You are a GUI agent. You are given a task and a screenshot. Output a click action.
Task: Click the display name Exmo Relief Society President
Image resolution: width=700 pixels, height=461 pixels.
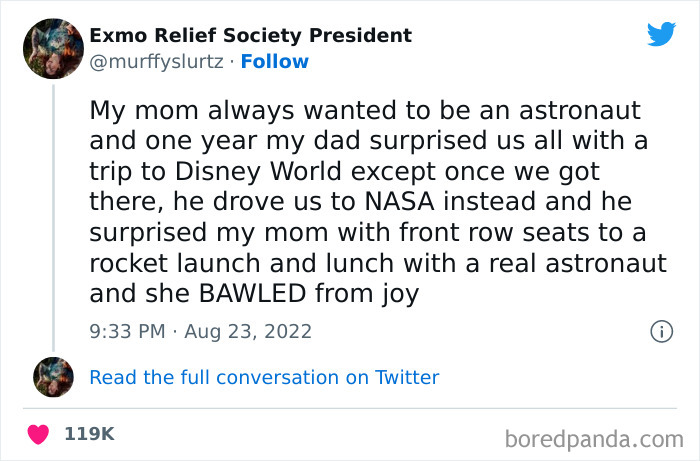250,35
